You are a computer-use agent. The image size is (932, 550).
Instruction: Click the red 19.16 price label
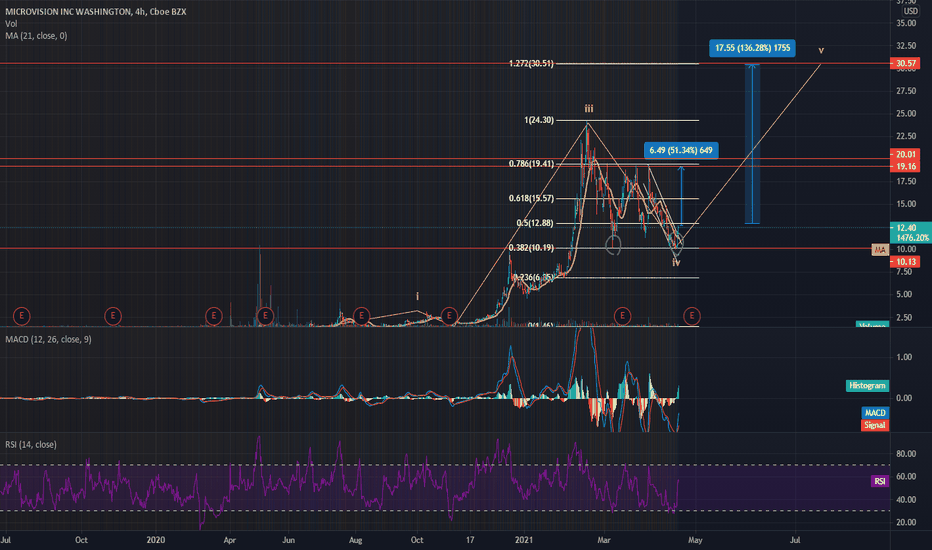point(905,166)
